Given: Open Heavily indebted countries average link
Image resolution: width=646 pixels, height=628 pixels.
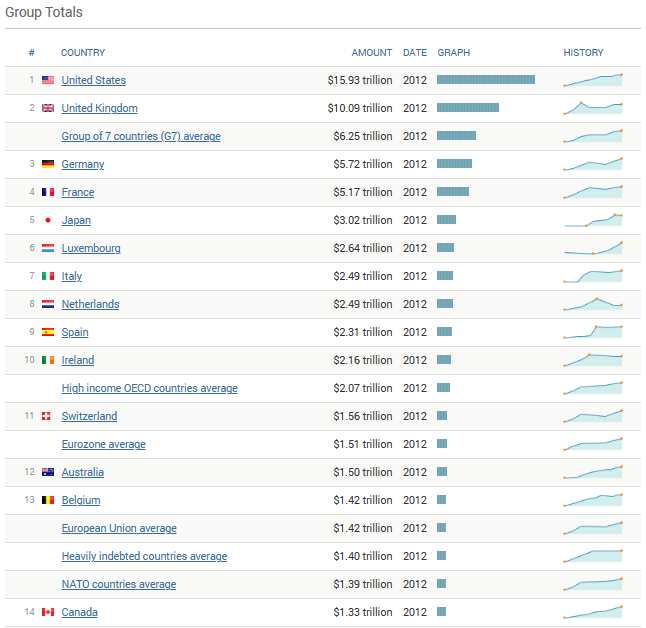Looking at the screenshot, I should (x=144, y=556).
